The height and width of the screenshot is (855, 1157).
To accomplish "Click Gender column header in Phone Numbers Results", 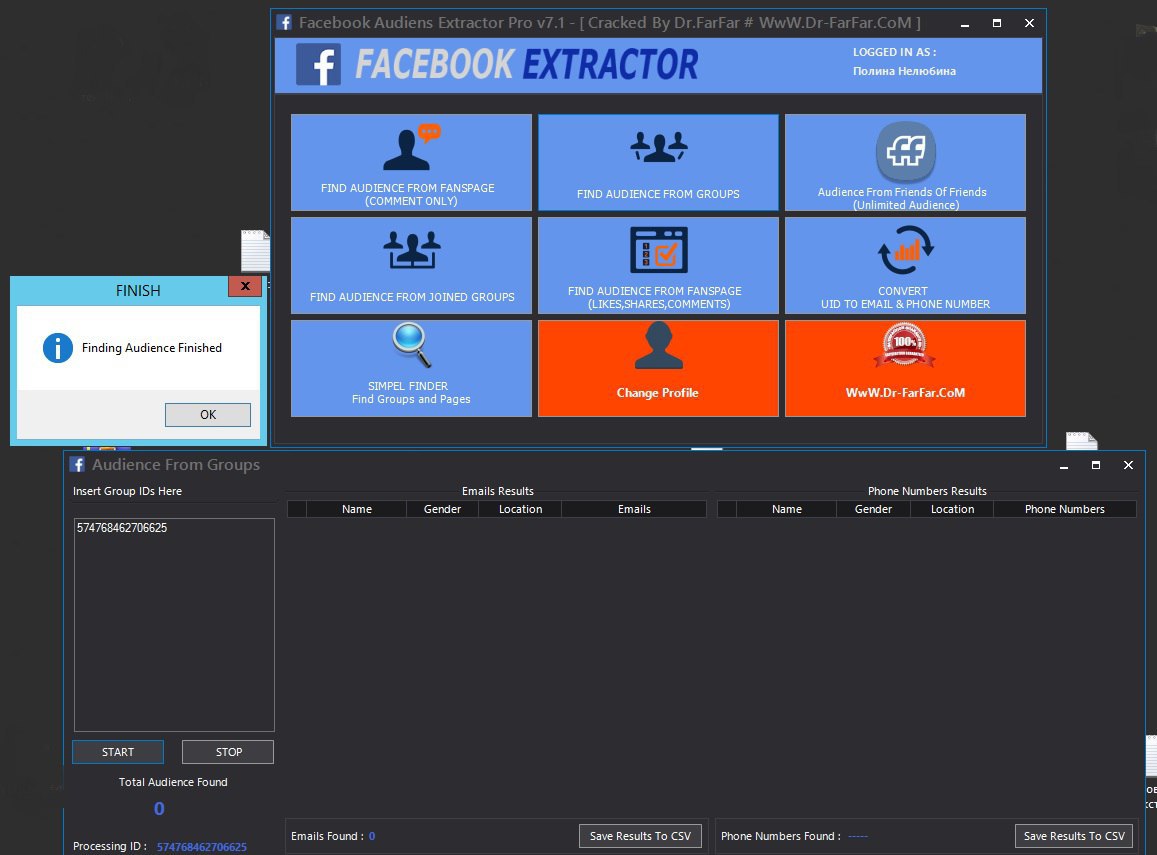I will 874,509.
